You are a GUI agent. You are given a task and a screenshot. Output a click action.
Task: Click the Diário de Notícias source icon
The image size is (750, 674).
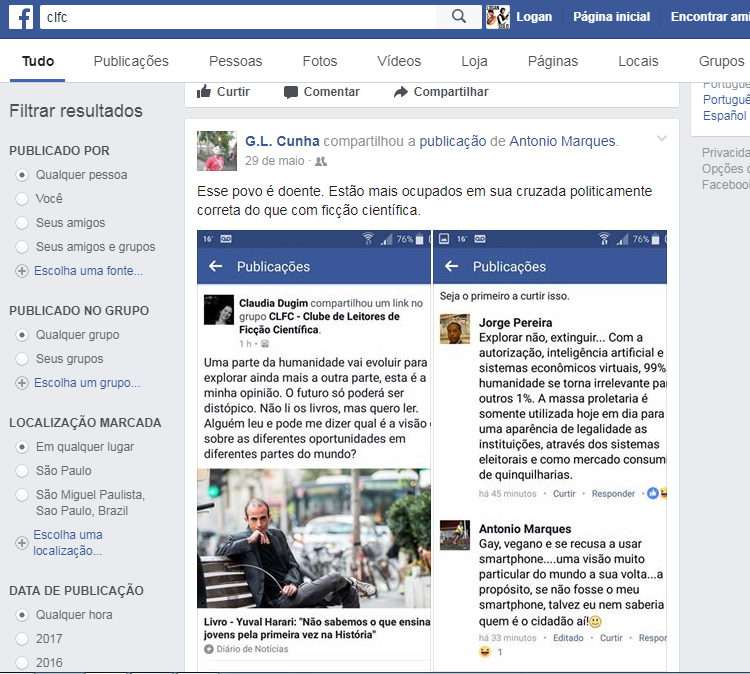tap(209, 649)
